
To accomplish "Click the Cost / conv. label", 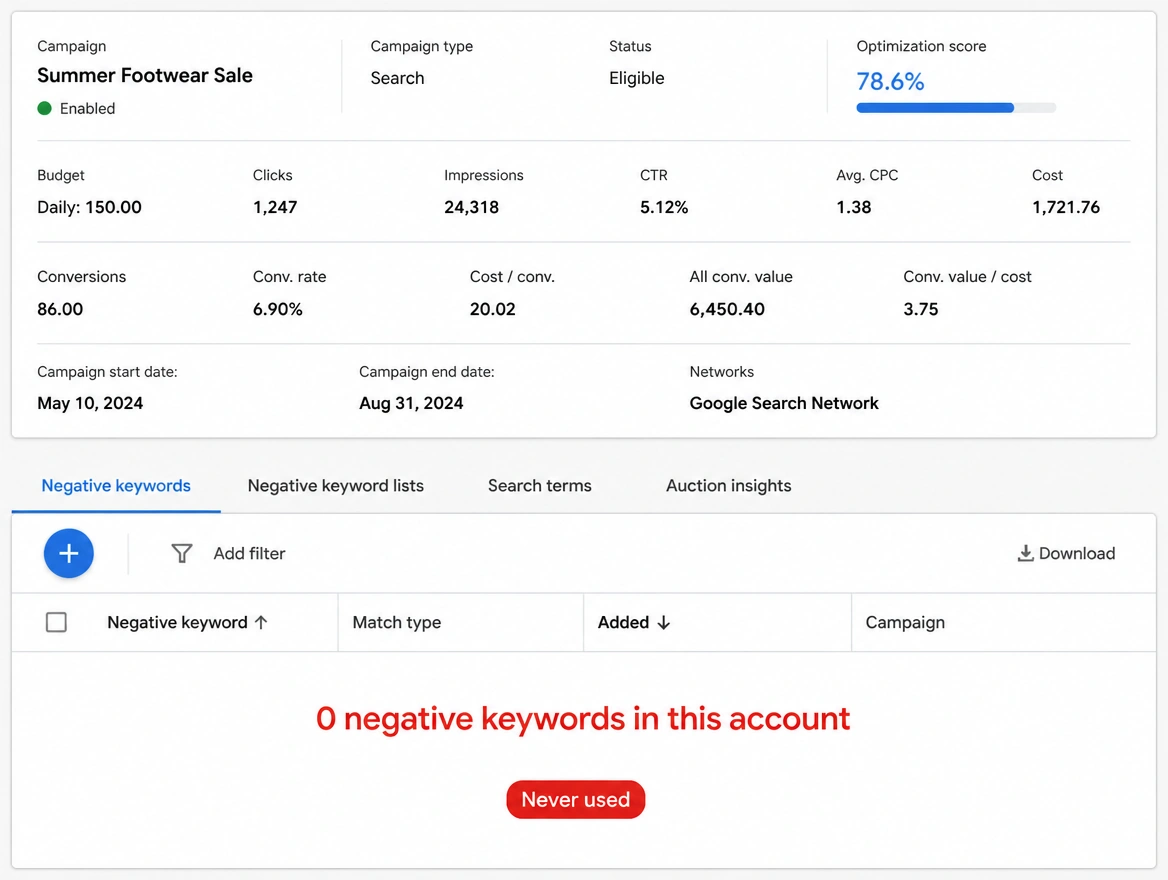I will pyautogui.click(x=512, y=277).
